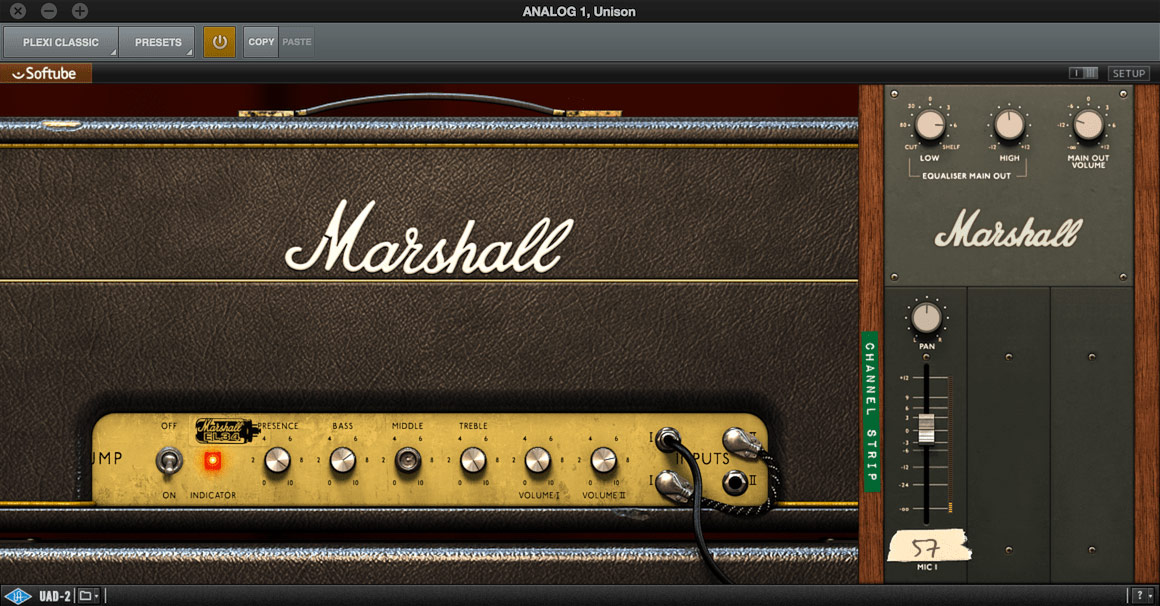
Task: Click the PAN knob
Action: click(x=926, y=317)
